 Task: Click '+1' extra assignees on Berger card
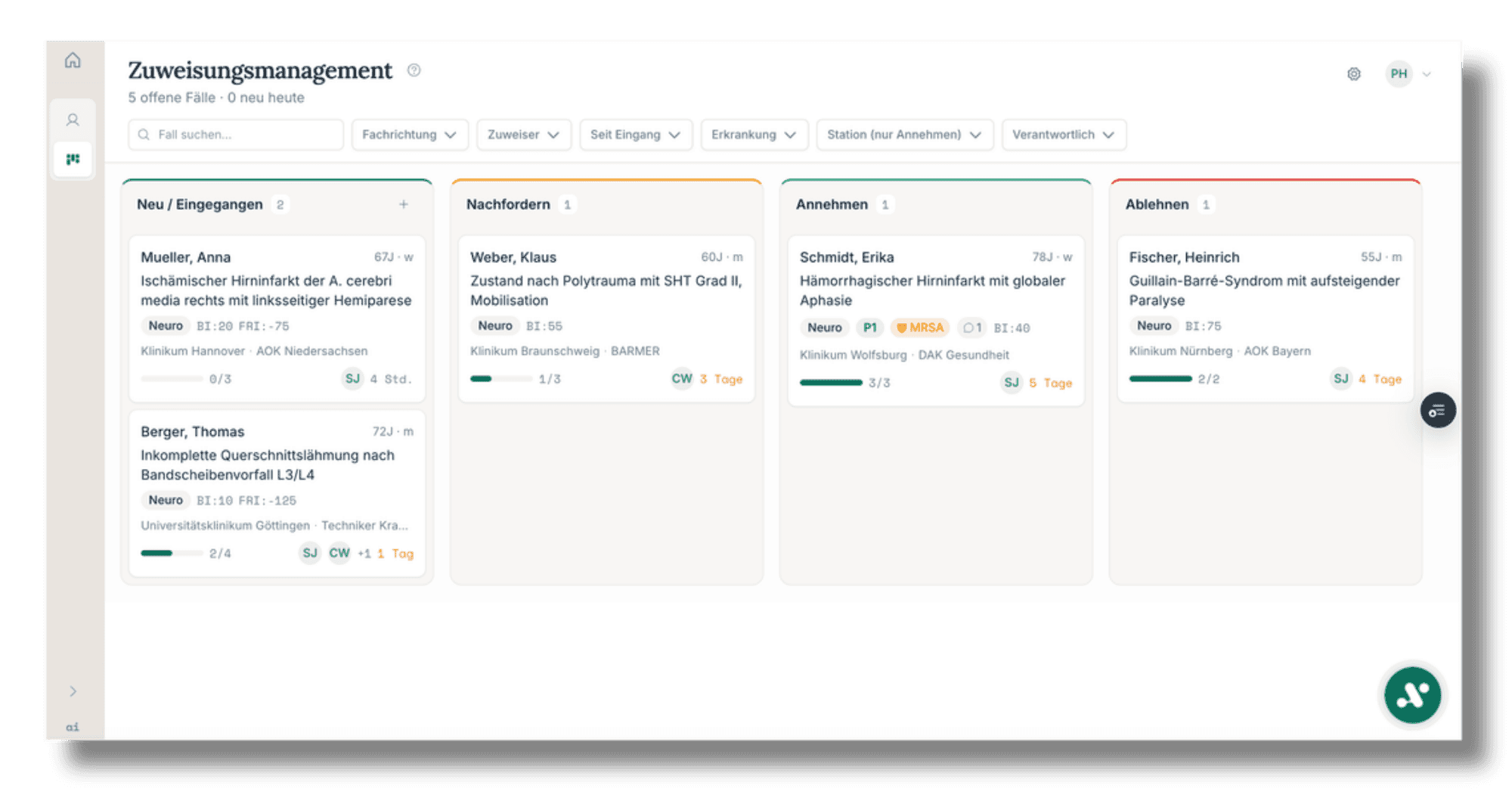364,554
